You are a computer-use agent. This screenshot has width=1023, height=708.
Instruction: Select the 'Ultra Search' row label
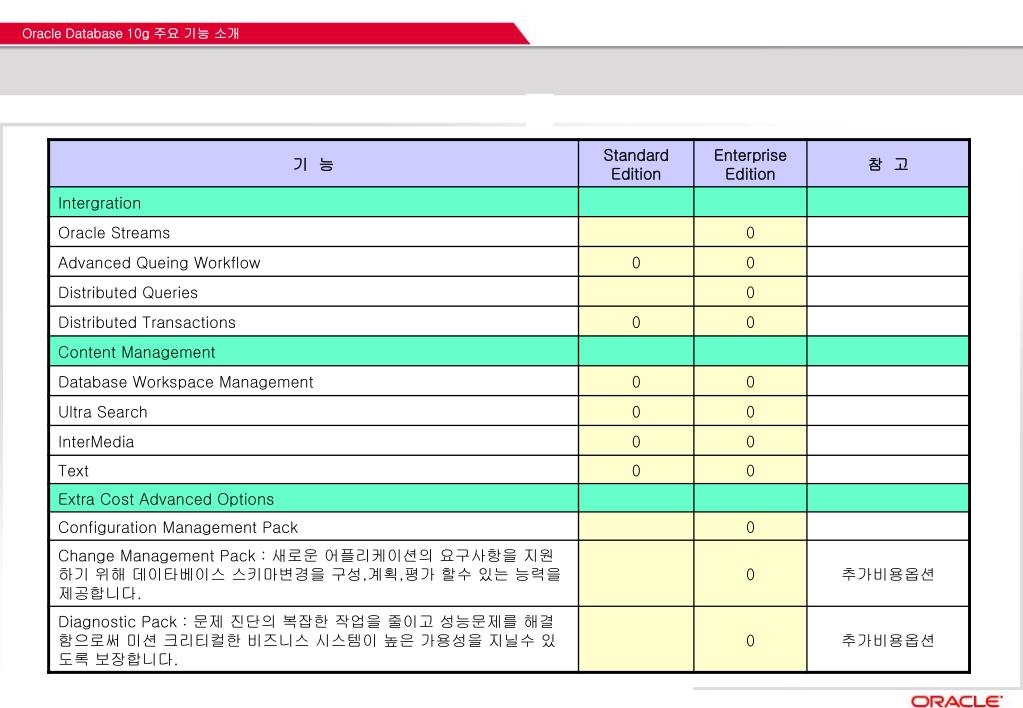tap(103, 412)
